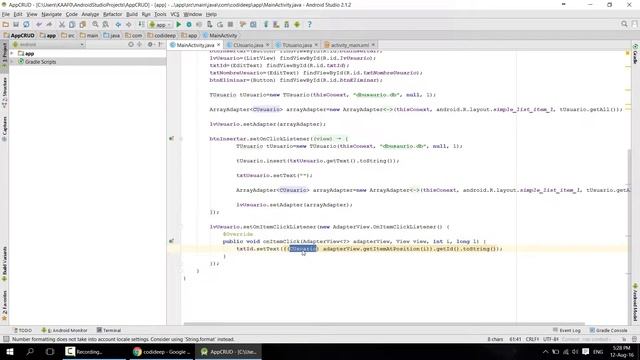Click the Copy icon in toolbar

point(72,24)
